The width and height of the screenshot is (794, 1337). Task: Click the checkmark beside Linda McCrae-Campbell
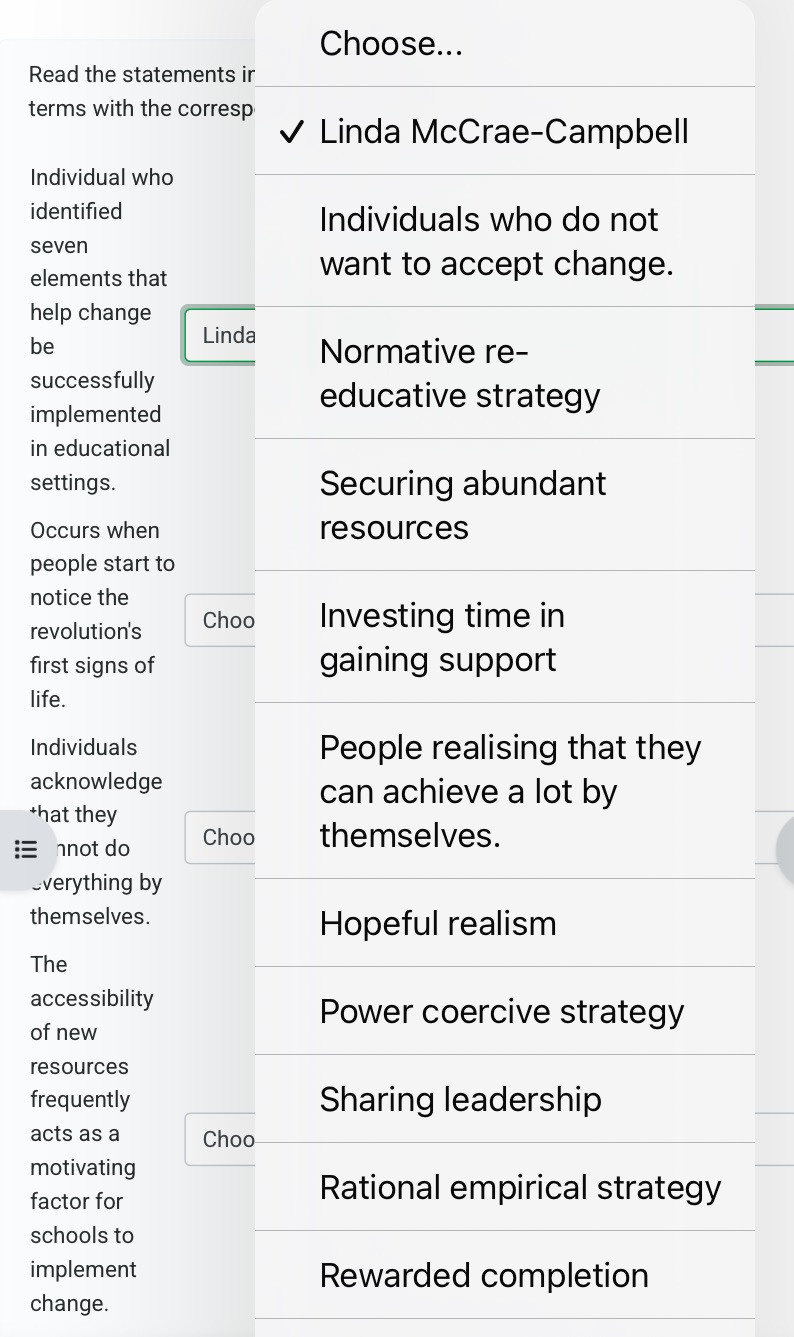click(291, 131)
